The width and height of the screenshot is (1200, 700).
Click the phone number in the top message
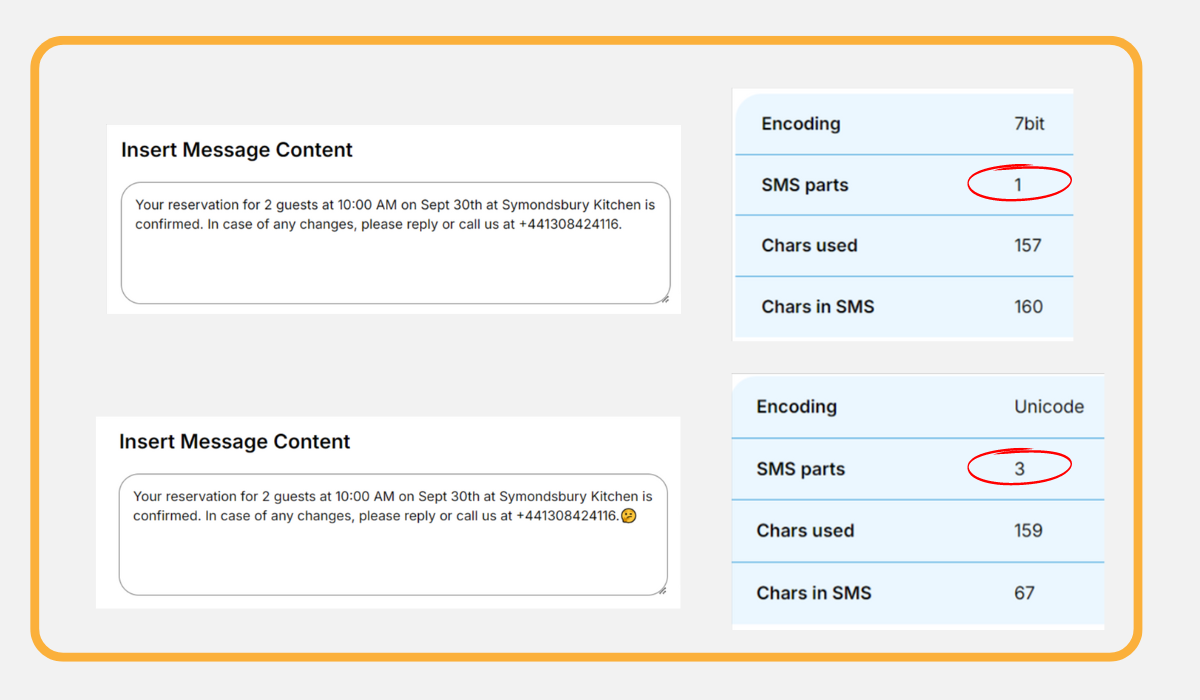point(569,224)
